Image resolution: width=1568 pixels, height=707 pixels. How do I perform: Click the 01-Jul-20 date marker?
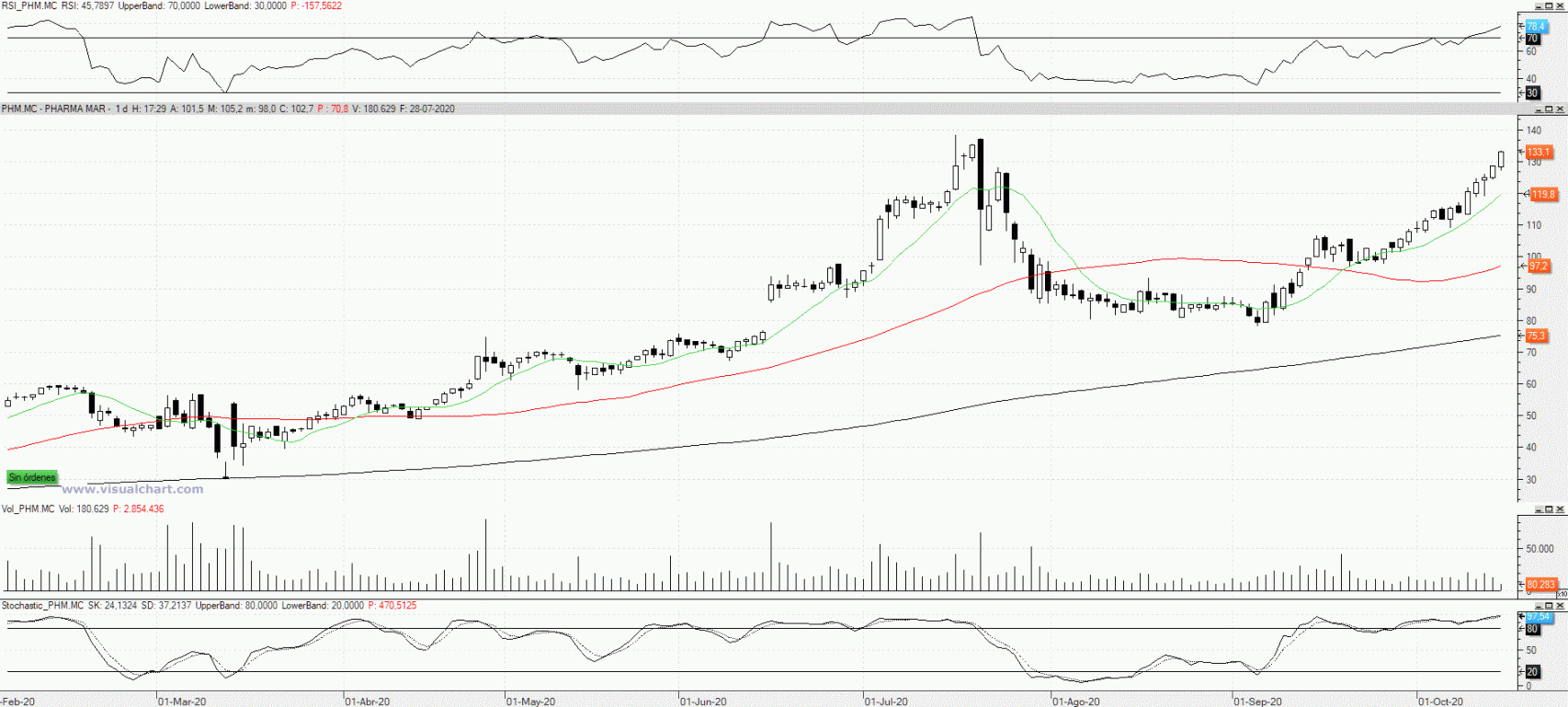click(886, 701)
